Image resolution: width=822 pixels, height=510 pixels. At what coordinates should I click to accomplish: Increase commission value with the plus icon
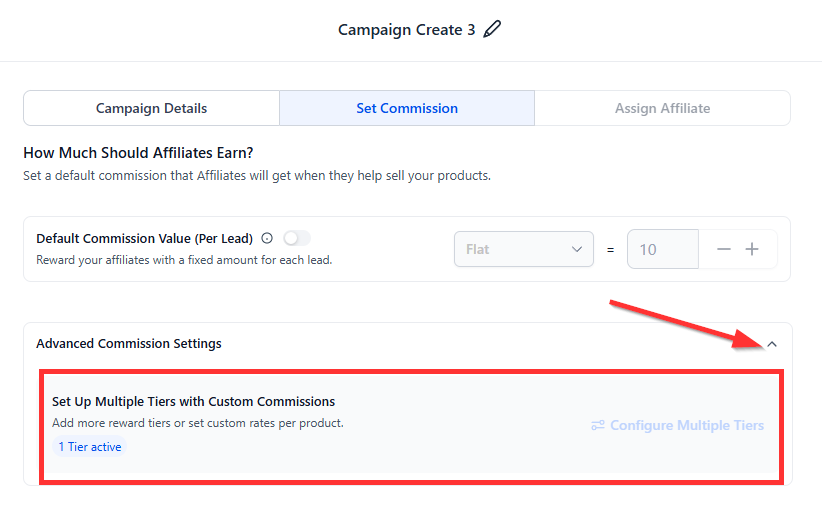(752, 249)
